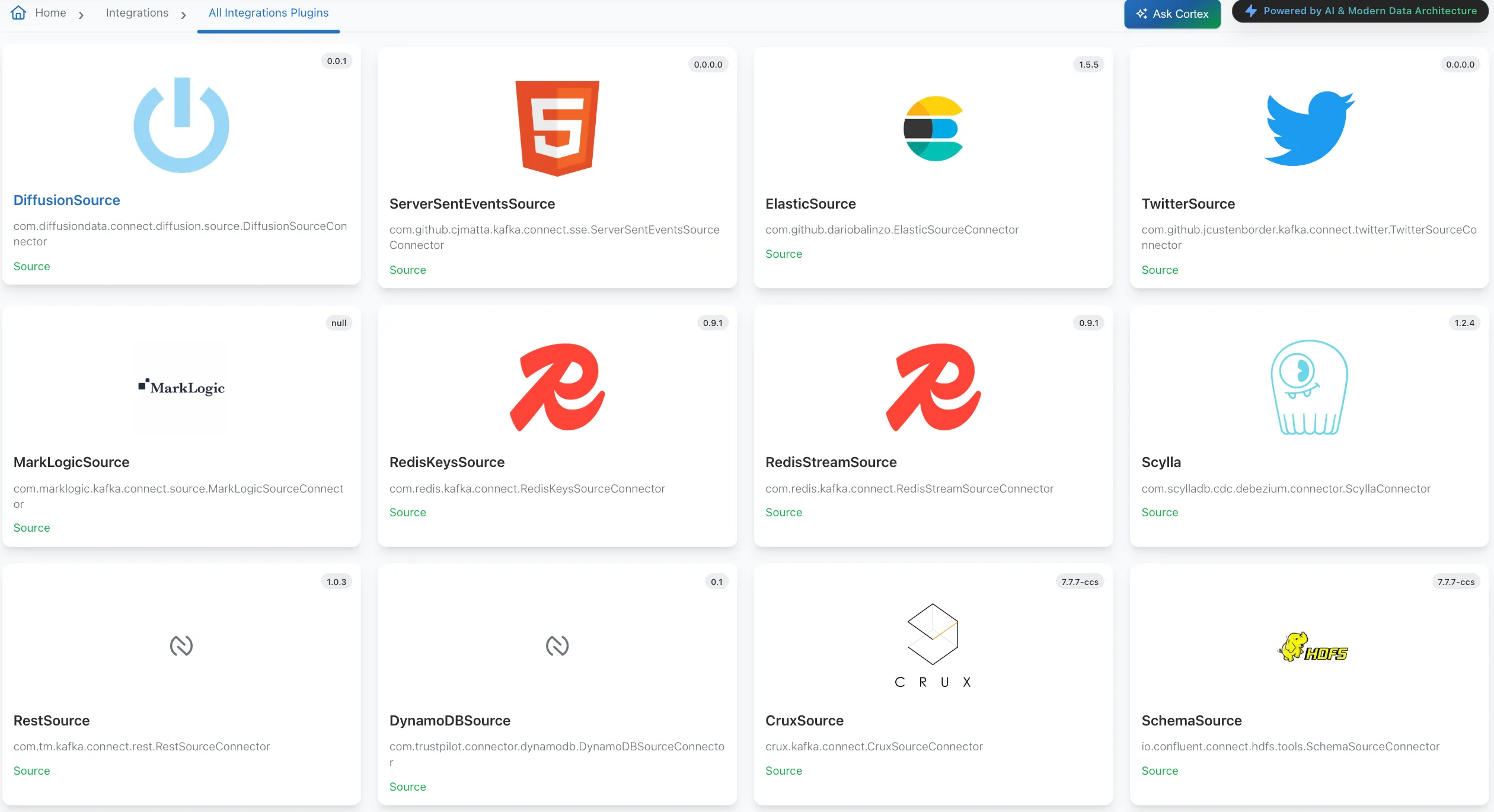The height and width of the screenshot is (812, 1494).
Task: Click 0.0.0.0 badge on ServerSentEventsSource card
Action: coord(708,65)
